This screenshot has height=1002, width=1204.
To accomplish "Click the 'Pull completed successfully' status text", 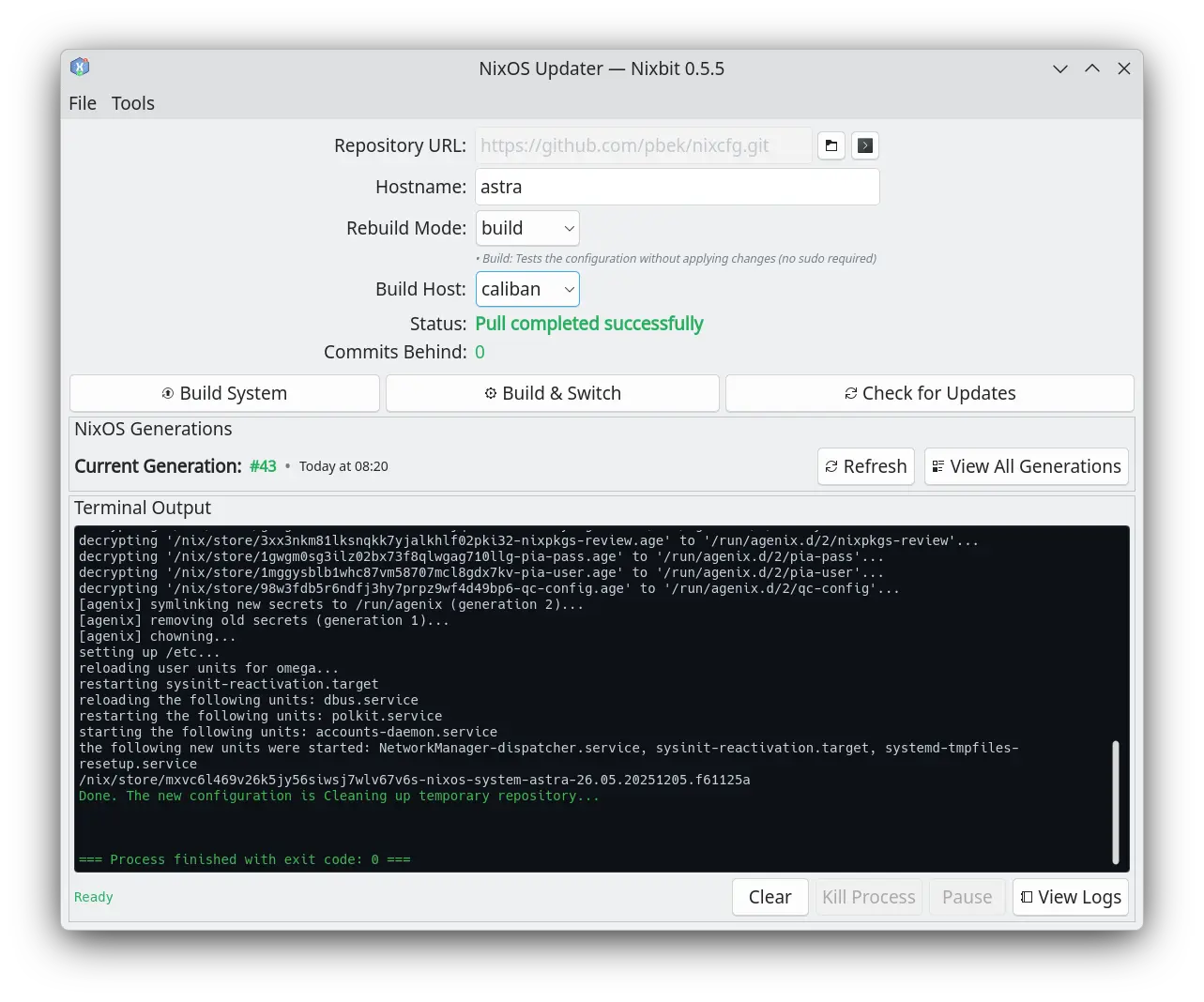I will click(589, 324).
